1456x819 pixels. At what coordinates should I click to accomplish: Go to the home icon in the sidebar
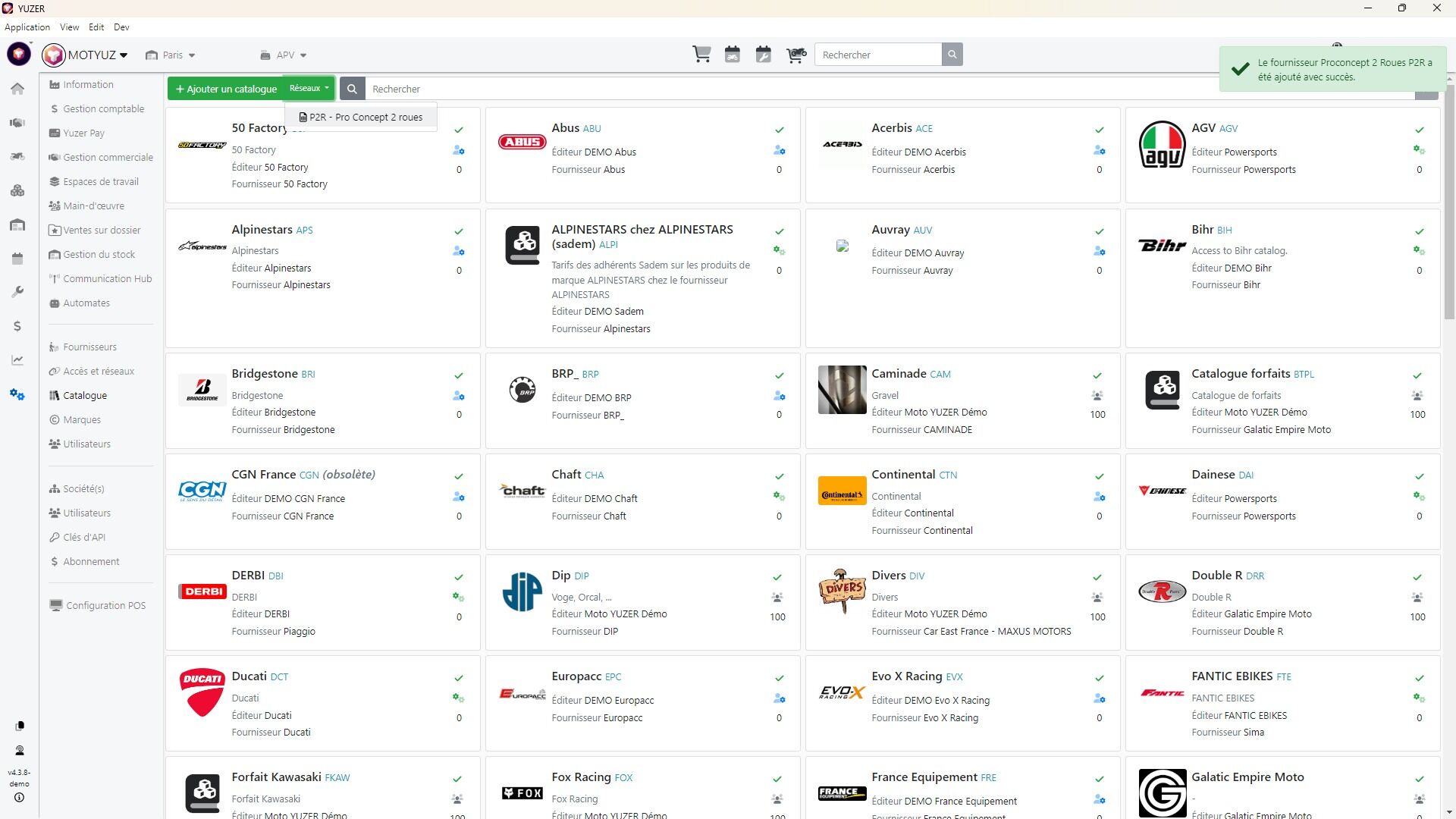(x=17, y=89)
